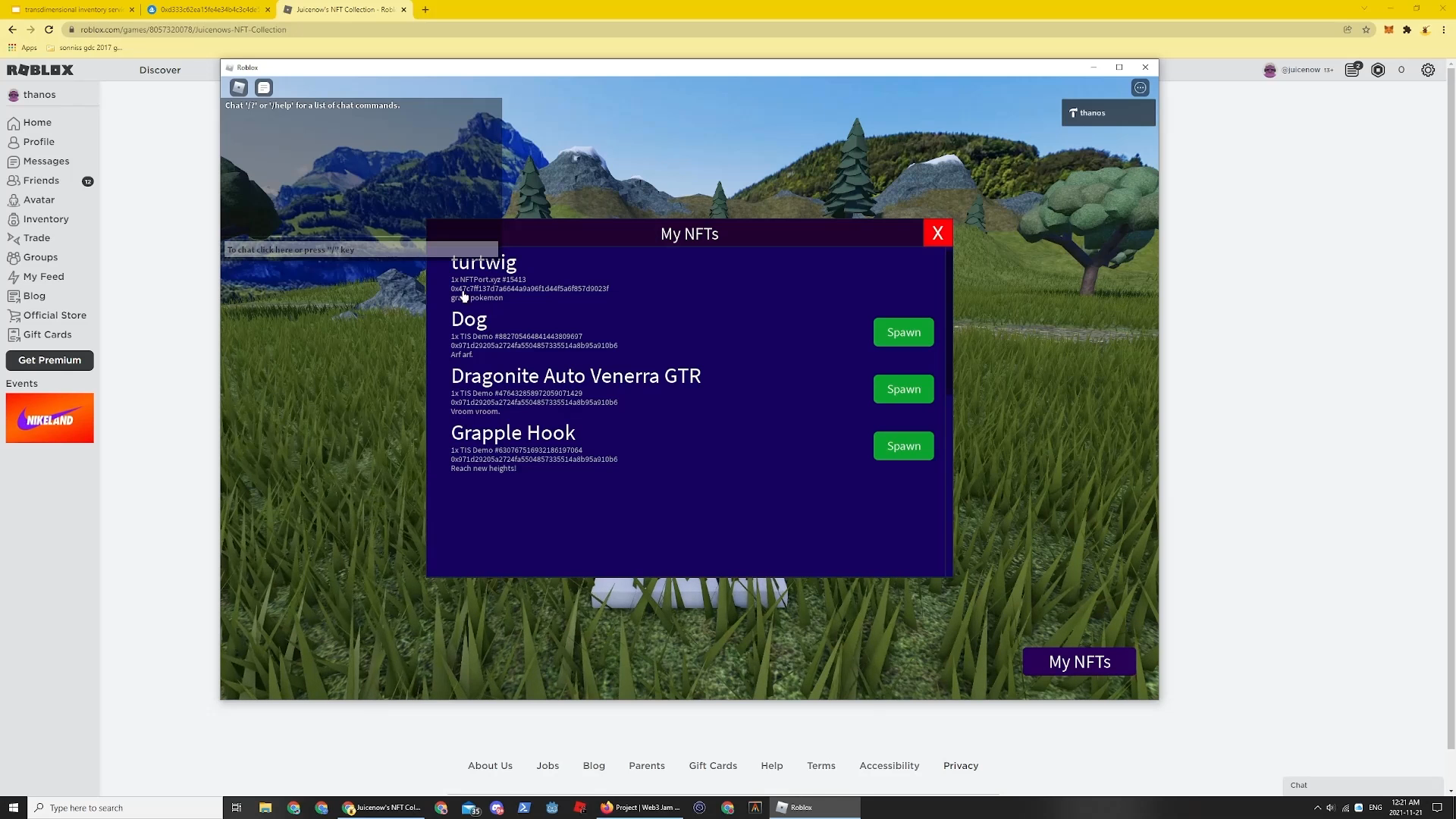Open the sonniss gdc 2017 bookmark folder
The width and height of the screenshot is (1456, 819).
84,48
